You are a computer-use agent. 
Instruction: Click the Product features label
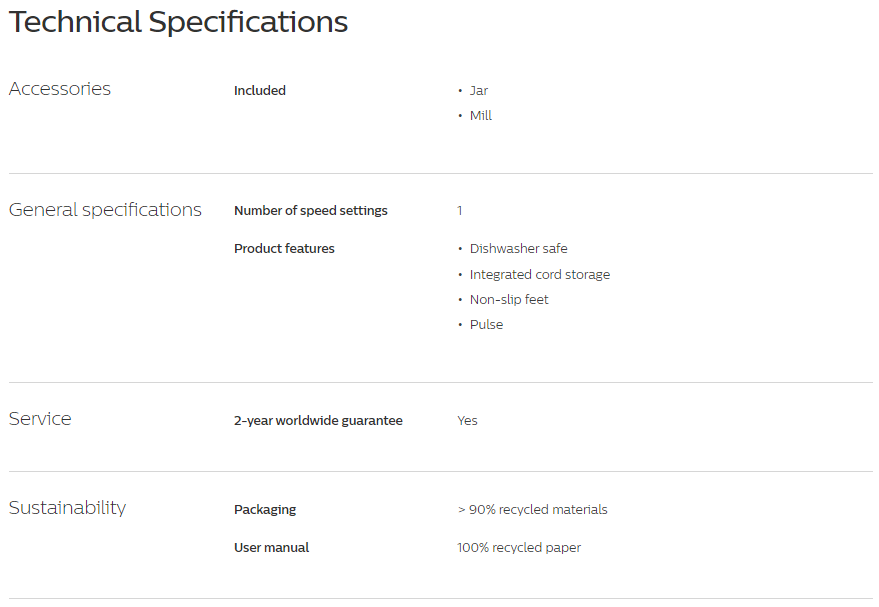click(x=284, y=248)
